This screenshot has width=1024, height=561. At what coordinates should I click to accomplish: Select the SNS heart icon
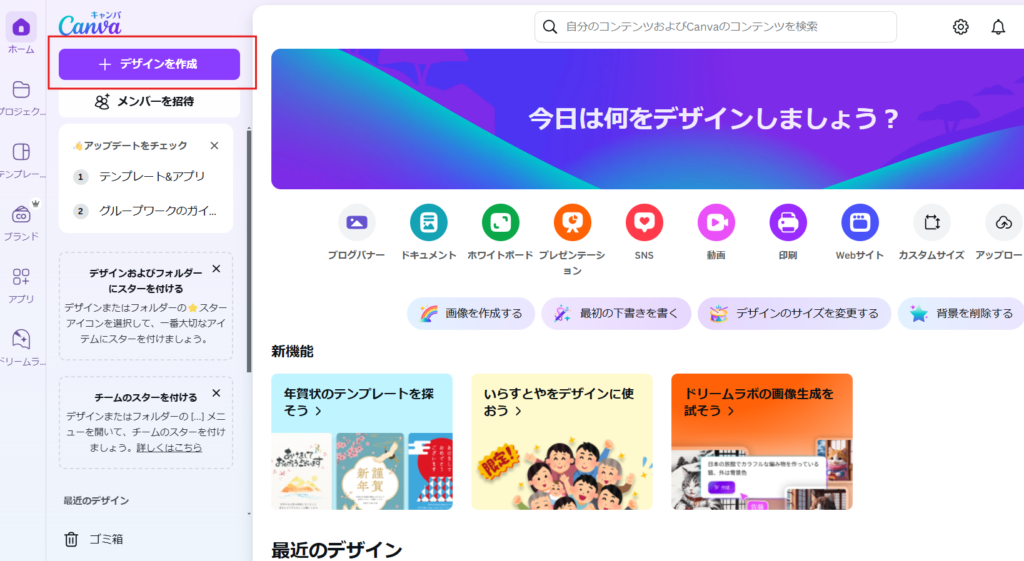click(644, 223)
